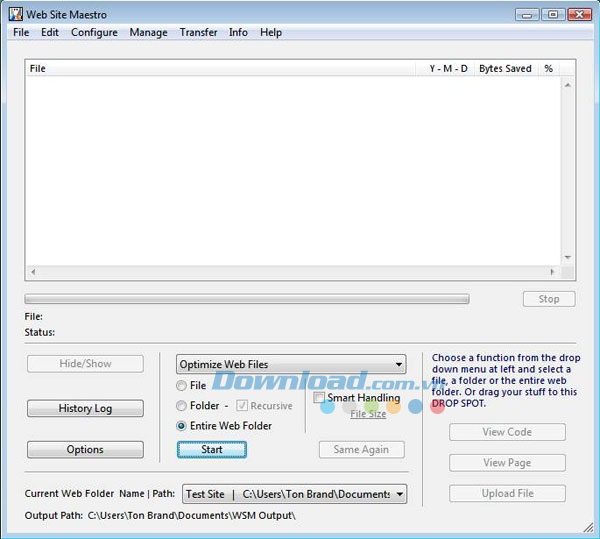The height and width of the screenshot is (539, 600).
Task: Click the DROP SPOT instruction text
Action: [x=506, y=381]
